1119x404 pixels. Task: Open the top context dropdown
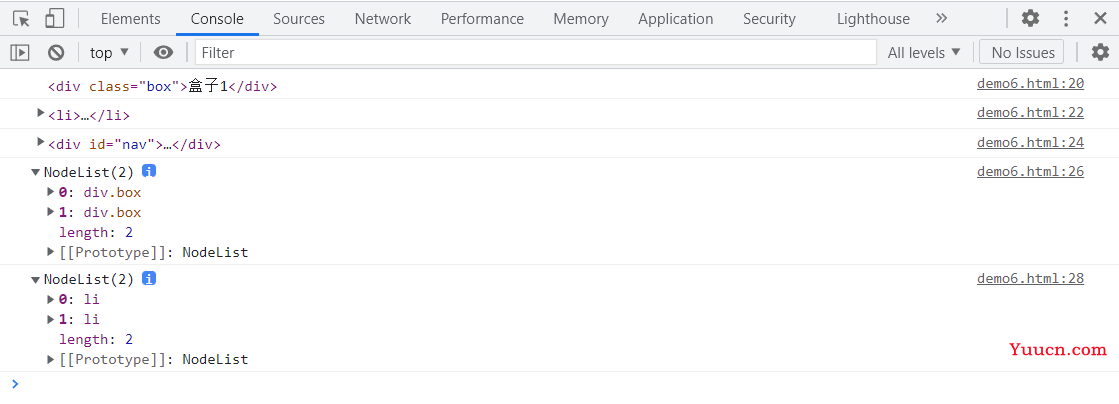click(109, 53)
